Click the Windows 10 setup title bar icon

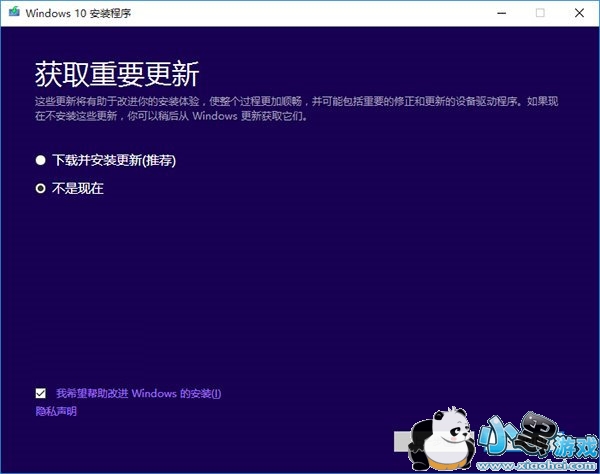[x=14, y=12]
